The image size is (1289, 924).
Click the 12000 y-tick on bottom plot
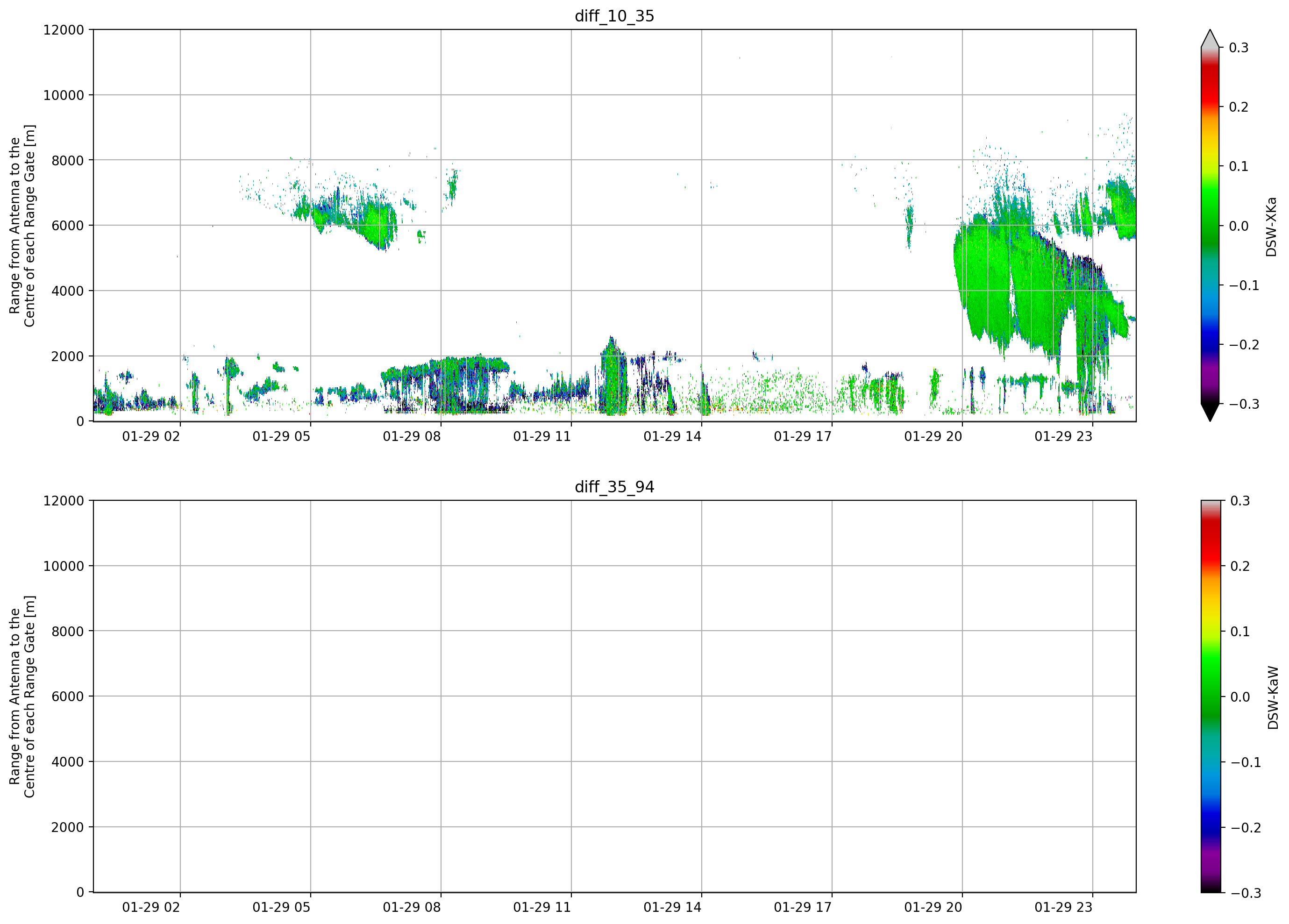64,501
